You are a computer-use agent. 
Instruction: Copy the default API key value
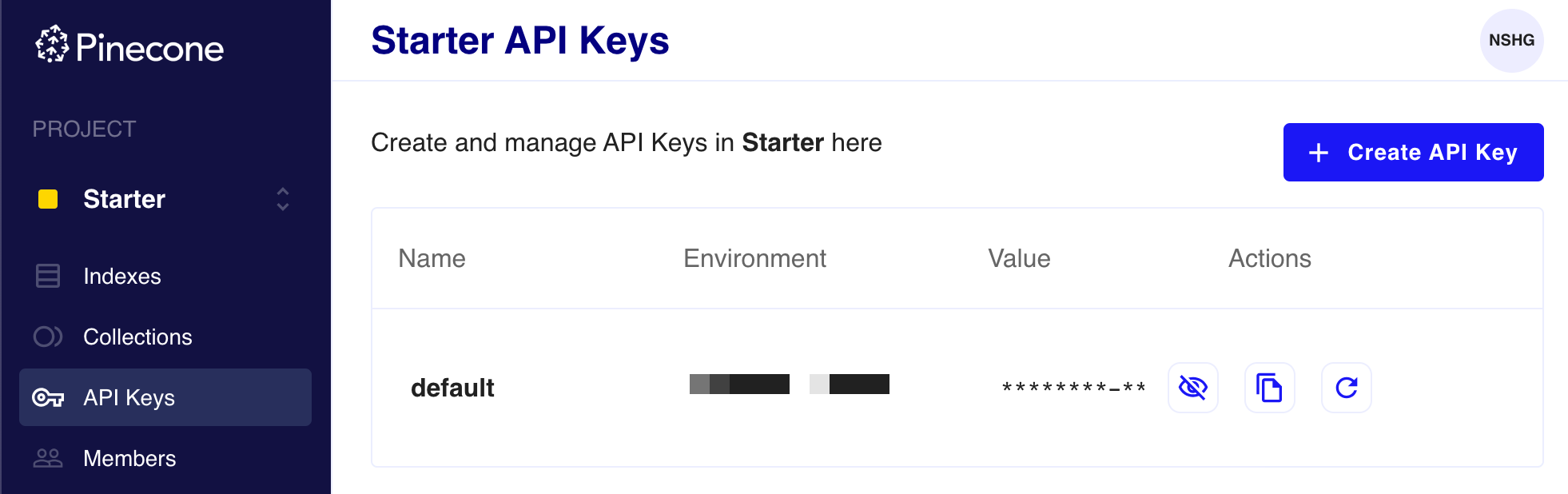(1269, 388)
